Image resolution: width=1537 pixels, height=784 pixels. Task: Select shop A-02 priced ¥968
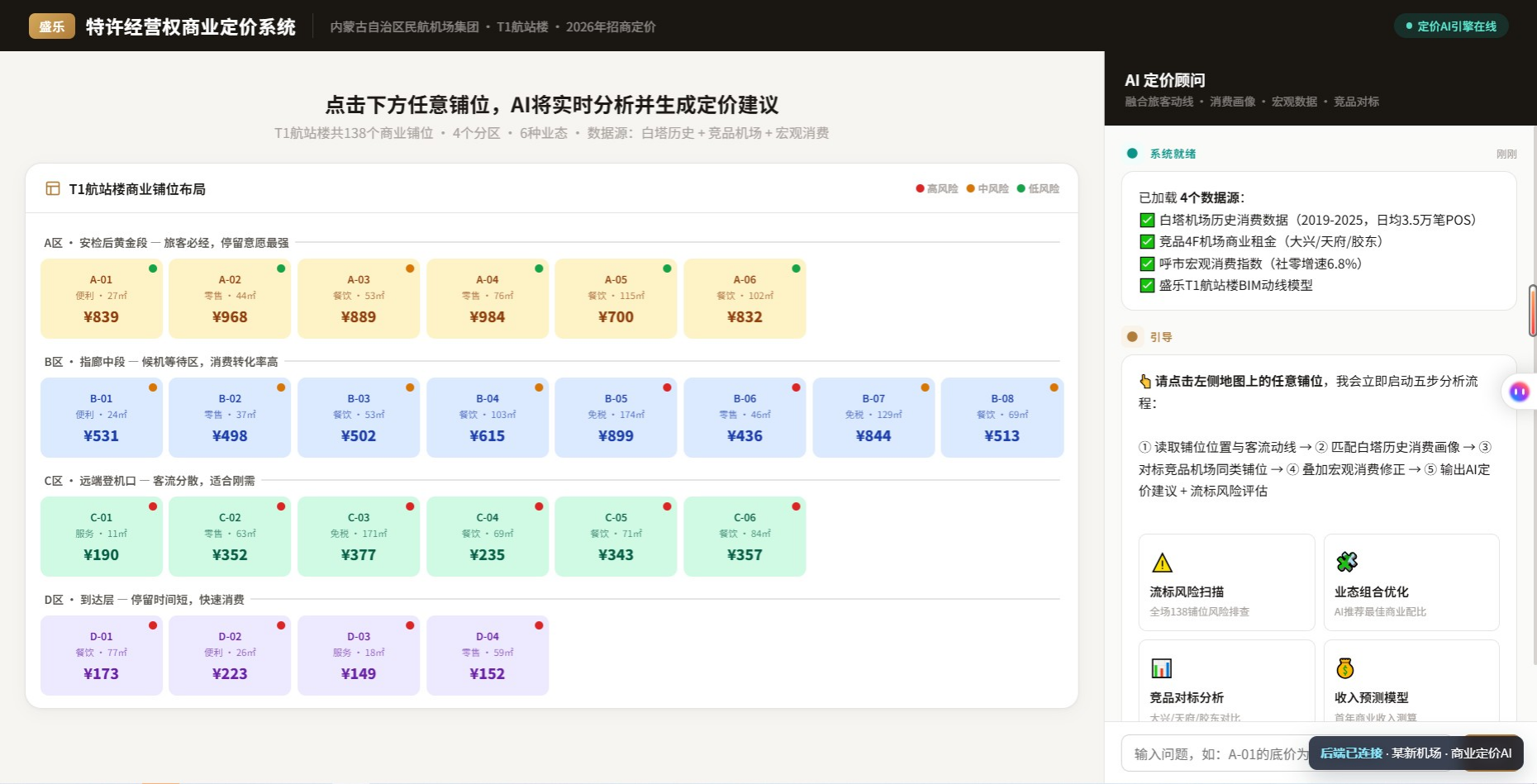230,298
